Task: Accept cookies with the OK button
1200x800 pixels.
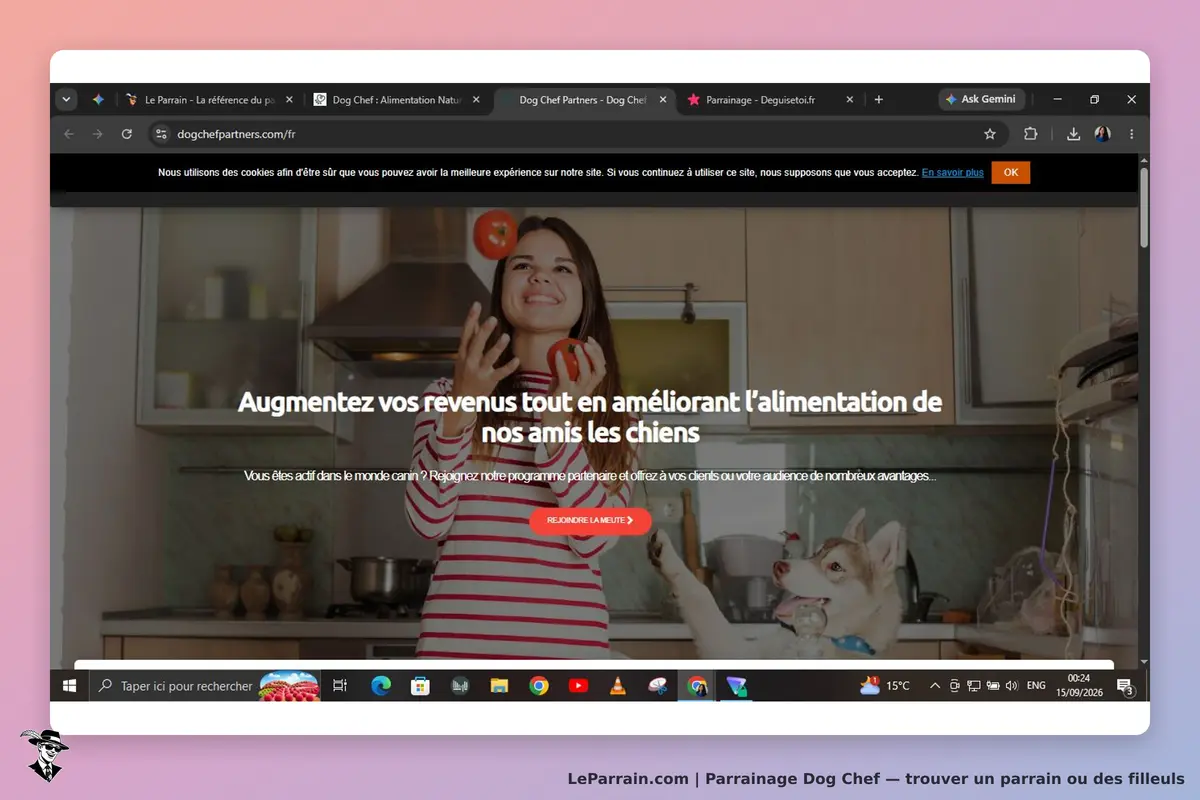Action: 1011,173
